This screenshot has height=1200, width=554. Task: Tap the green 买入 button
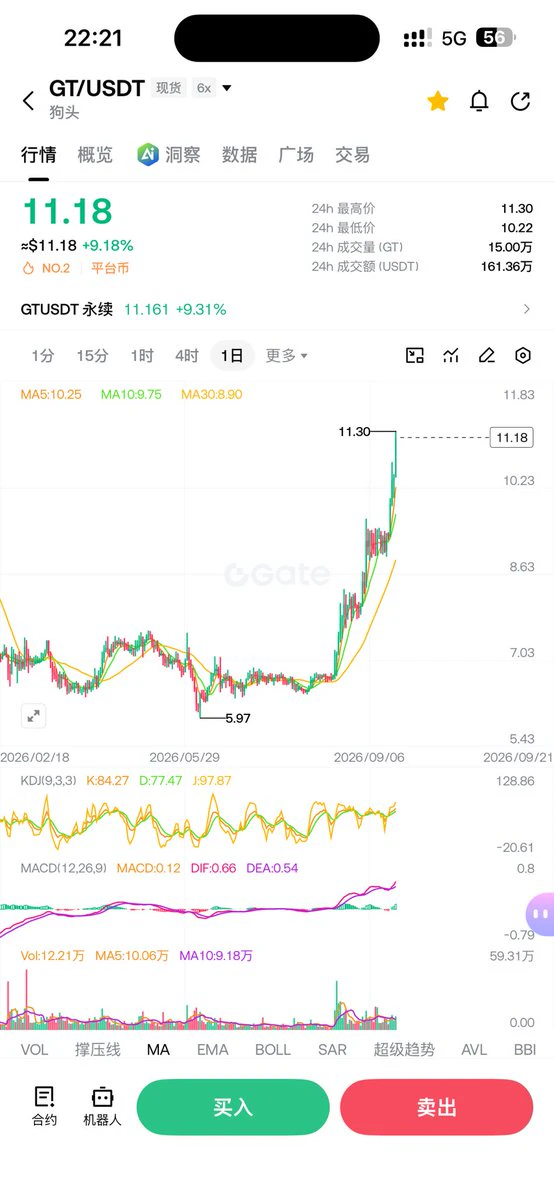point(233,1107)
